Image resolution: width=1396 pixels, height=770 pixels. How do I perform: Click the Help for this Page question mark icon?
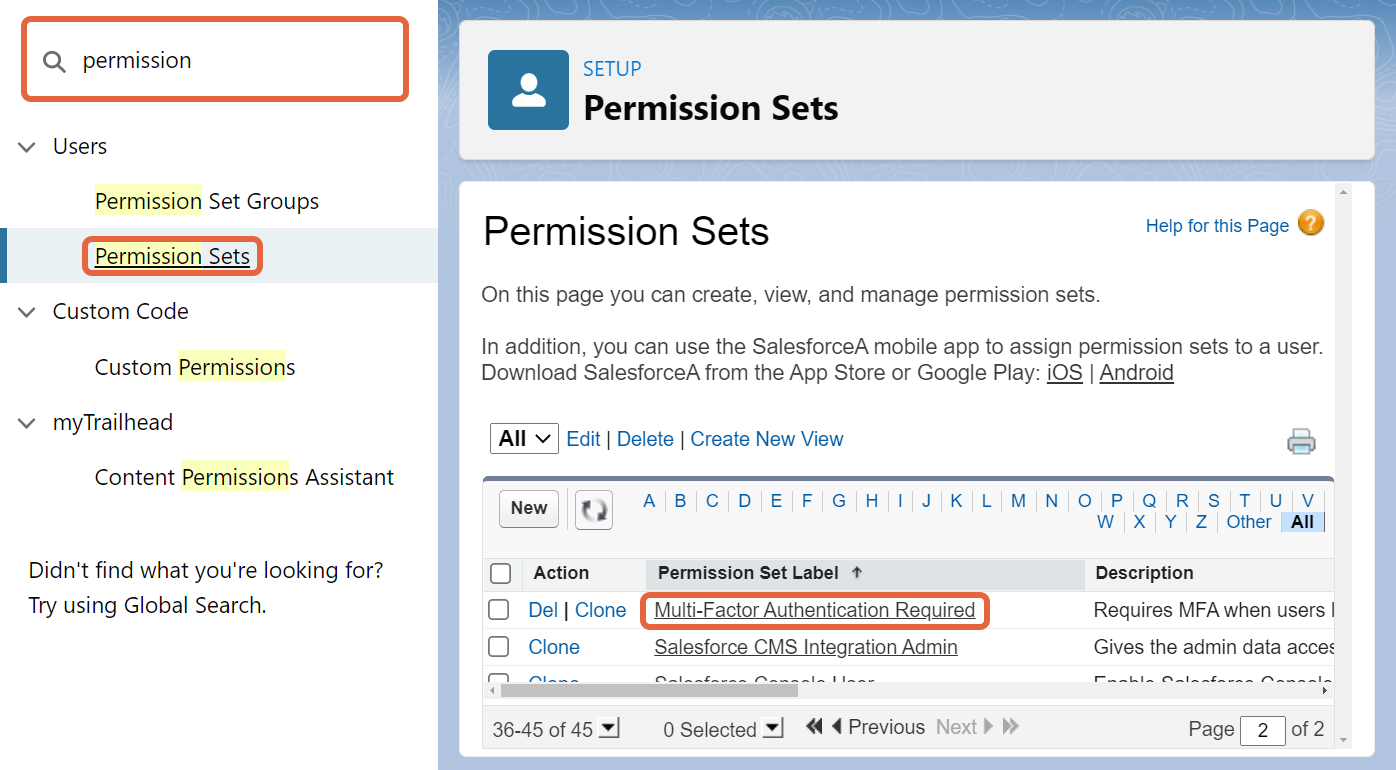point(1310,224)
